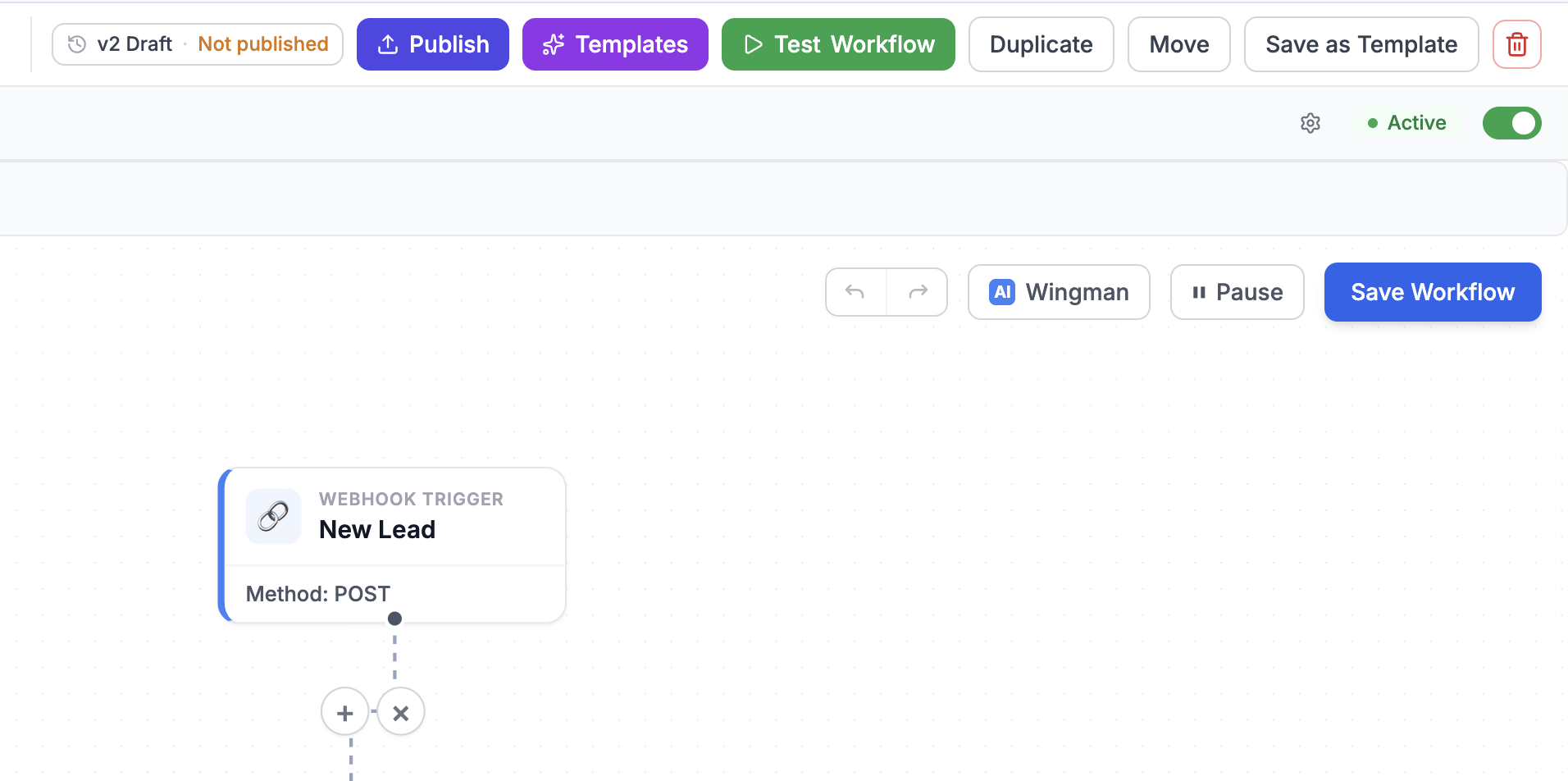The width and height of the screenshot is (1568, 781).
Task: Click the WEBHOOK TRIGGER label
Action: 411,499
